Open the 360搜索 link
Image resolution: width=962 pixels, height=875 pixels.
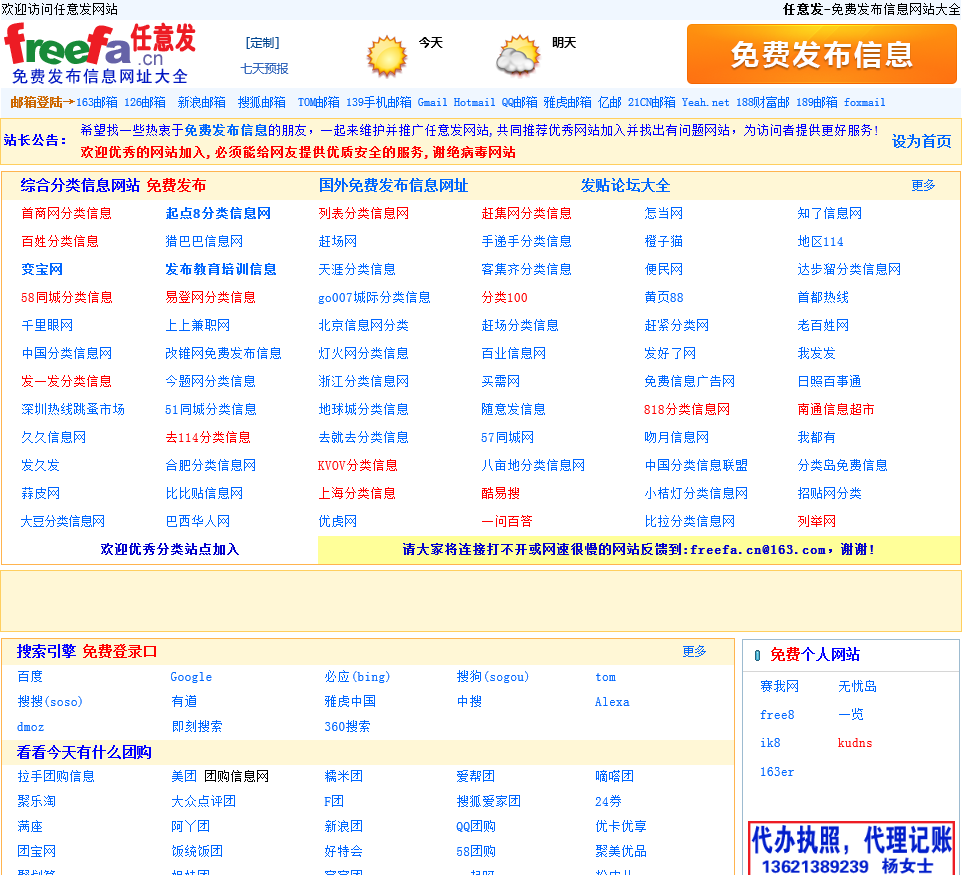point(347,727)
